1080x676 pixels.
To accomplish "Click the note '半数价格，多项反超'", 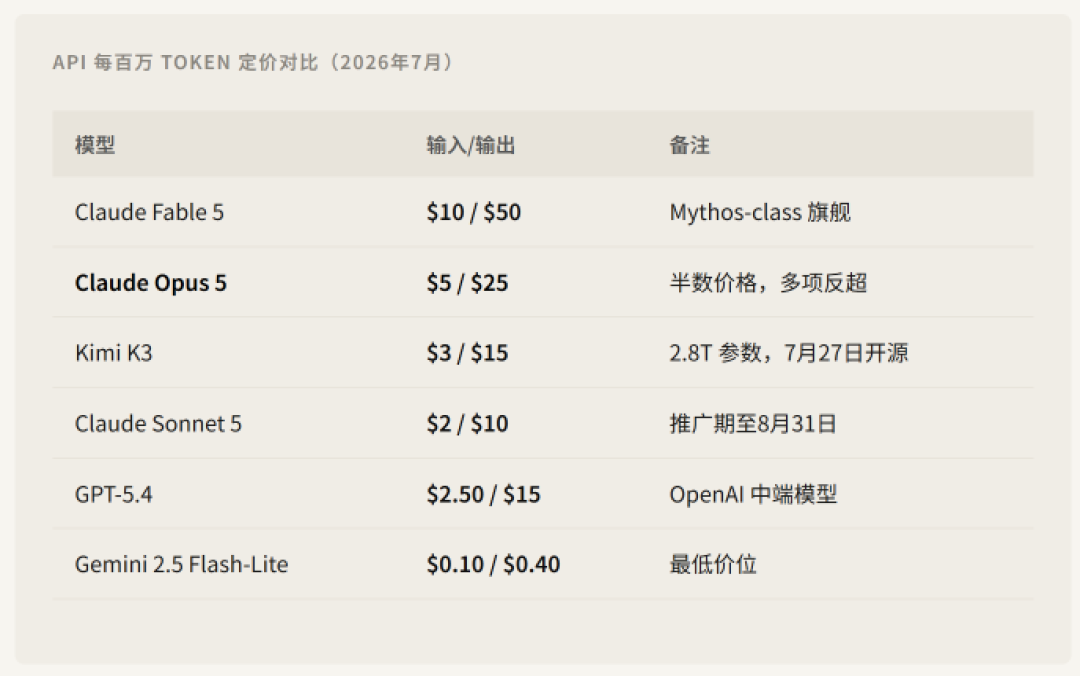I will coord(768,283).
